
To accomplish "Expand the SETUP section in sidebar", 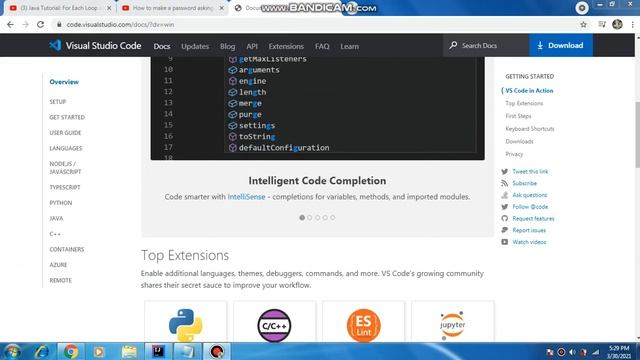I will pyautogui.click(x=58, y=102).
